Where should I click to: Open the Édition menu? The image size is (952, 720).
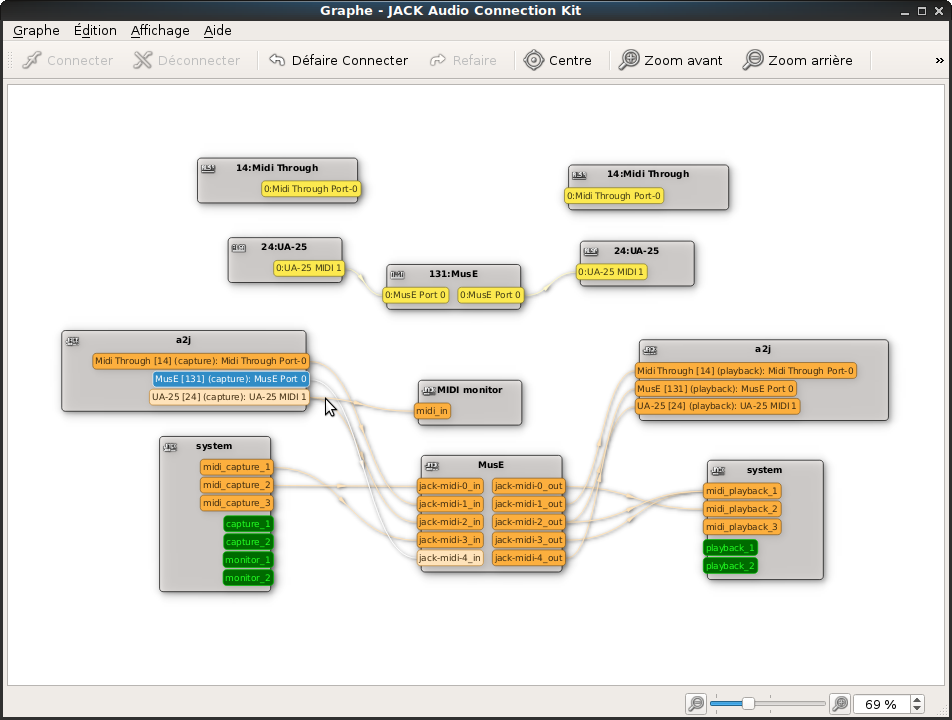95,30
